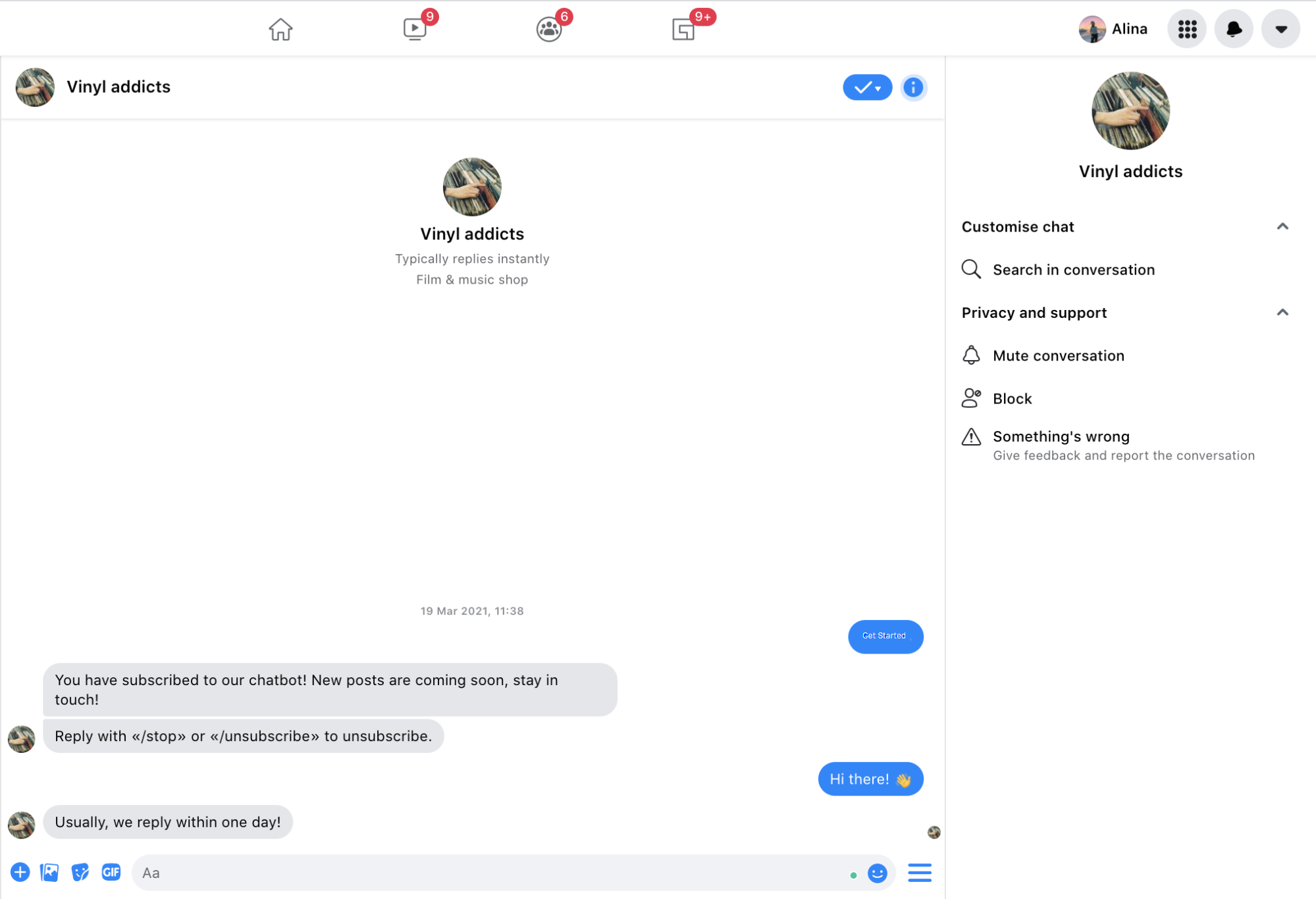The width and height of the screenshot is (1316, 899).
Task: Toggle the emoji reaction picker
Action: coord(878,872)
